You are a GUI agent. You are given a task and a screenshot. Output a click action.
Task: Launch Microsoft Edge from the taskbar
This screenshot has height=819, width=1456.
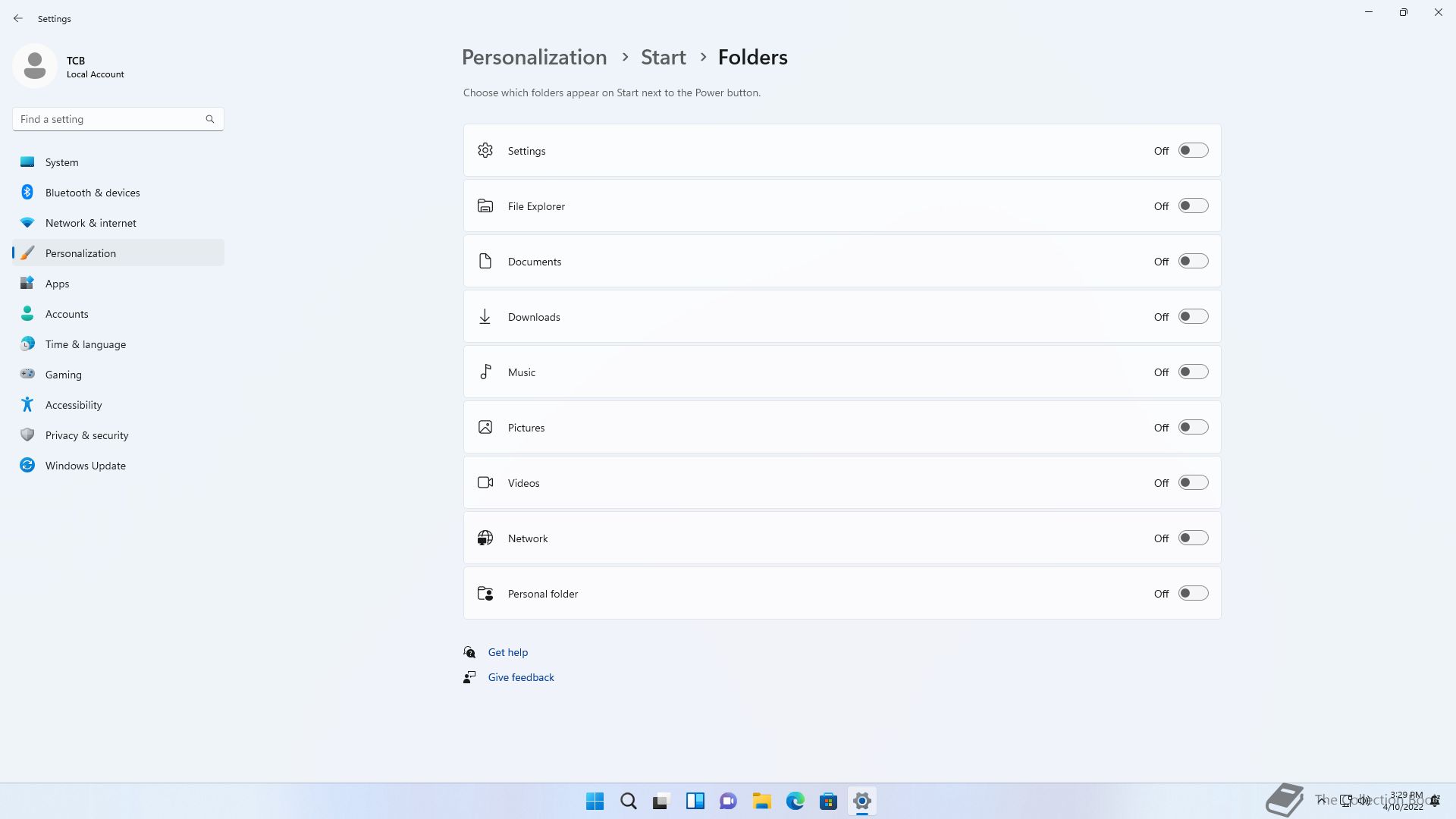click(x=795, y=801)
